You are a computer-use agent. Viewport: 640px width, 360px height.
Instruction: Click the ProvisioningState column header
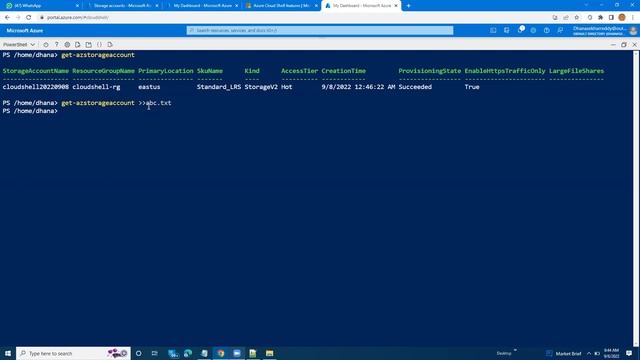(x=429, y=71)
